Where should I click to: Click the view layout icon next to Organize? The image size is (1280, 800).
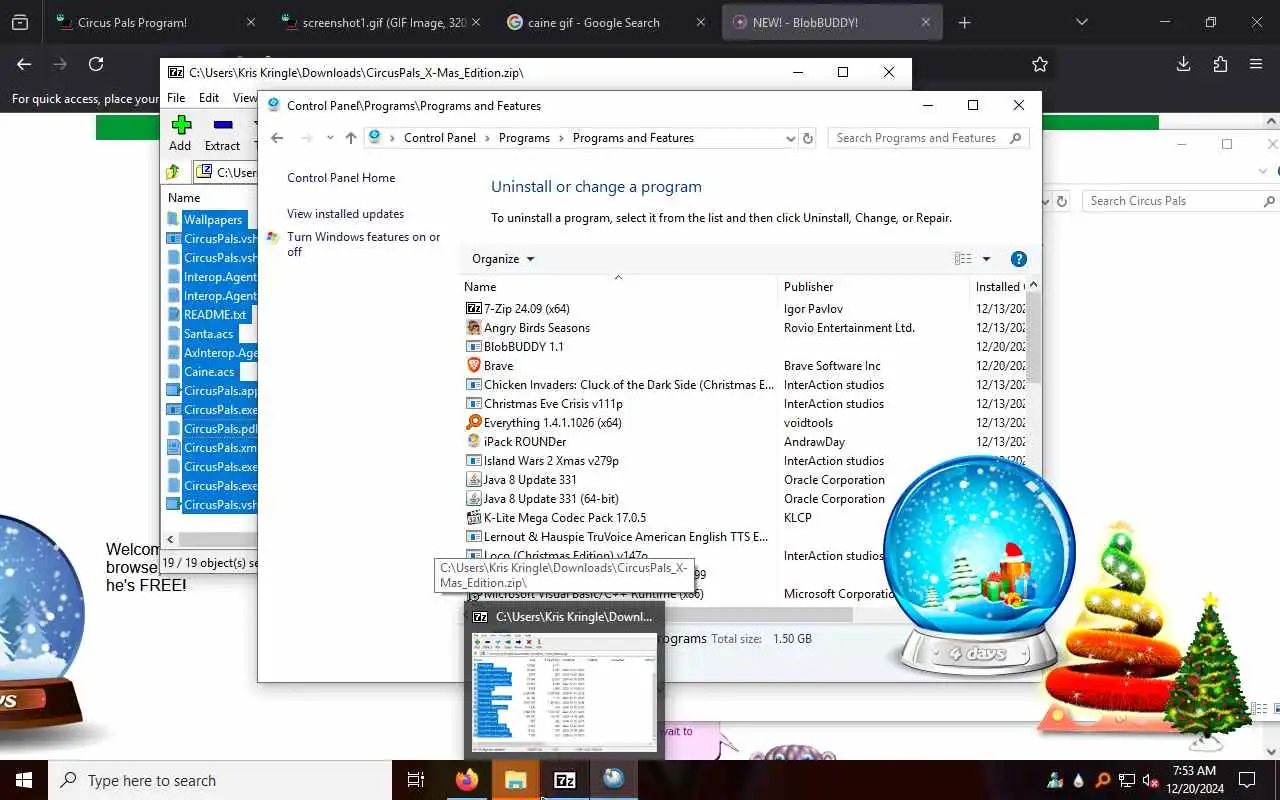(963, 259)
